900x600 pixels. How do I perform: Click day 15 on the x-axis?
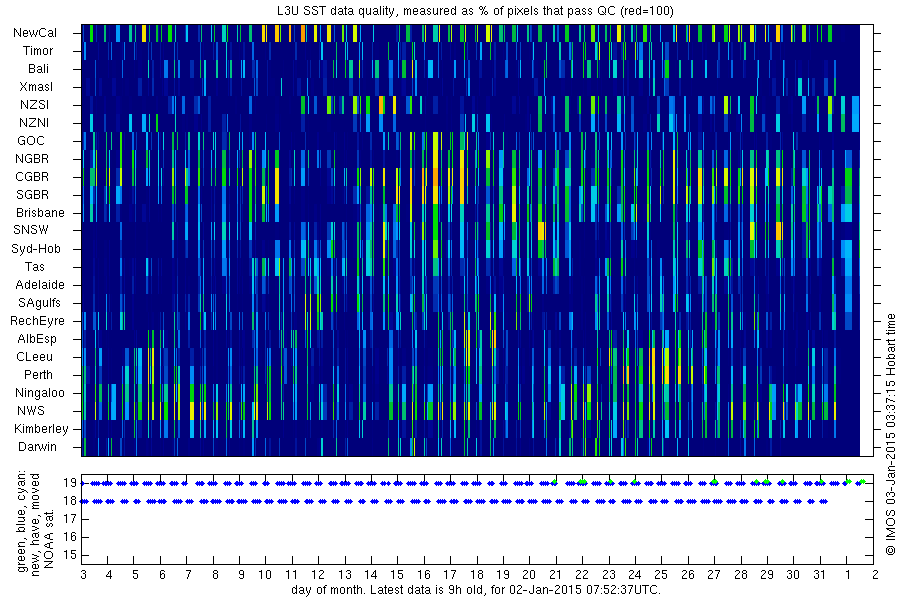[x=397, y=575]
